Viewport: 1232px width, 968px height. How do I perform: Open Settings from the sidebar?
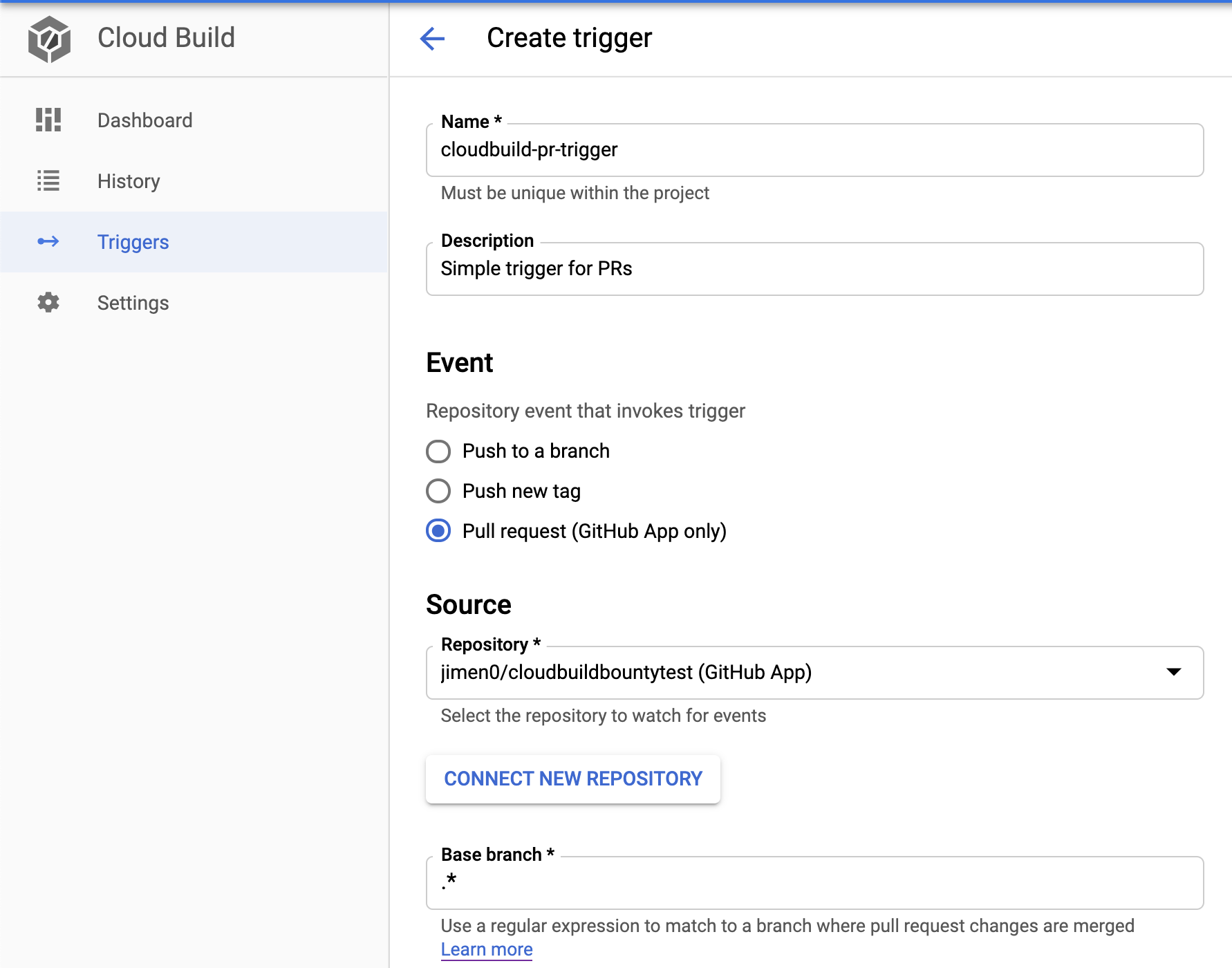pyautogui.click(x=133, y=302)
